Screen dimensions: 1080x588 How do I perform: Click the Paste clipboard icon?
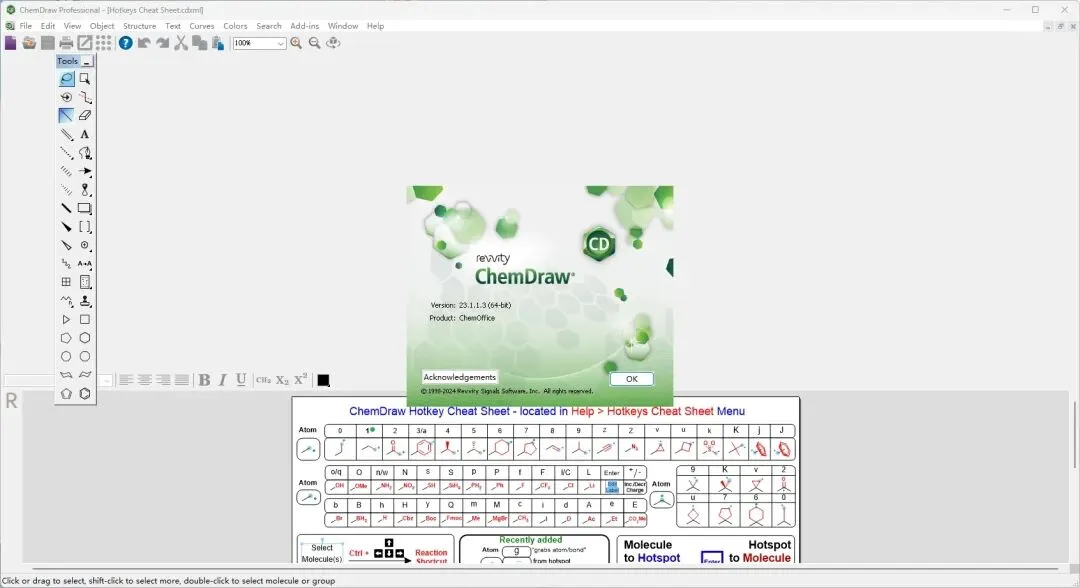(x=218, y=43)
